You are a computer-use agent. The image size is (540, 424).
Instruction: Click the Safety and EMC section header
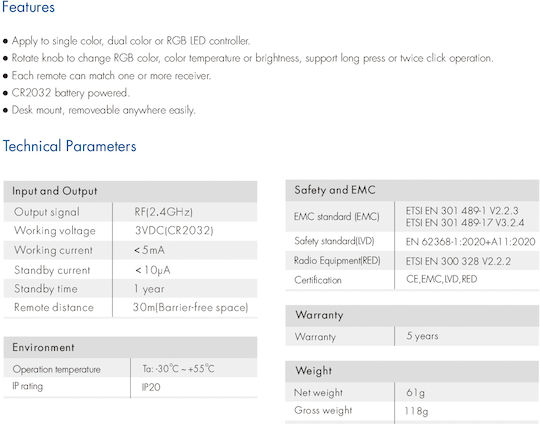[412, 190]
